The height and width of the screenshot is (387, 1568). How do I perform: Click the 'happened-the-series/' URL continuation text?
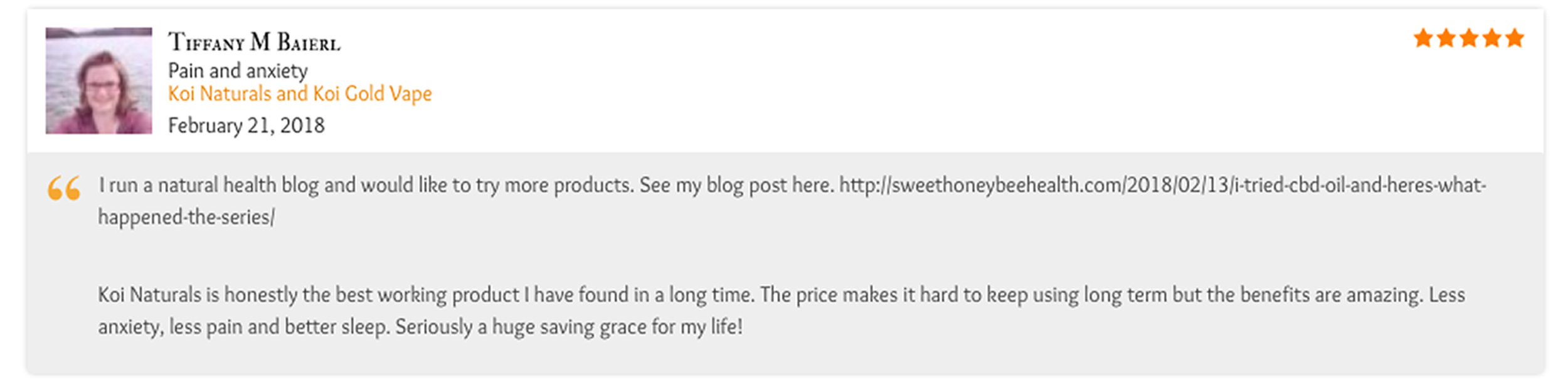click(186, 217)
